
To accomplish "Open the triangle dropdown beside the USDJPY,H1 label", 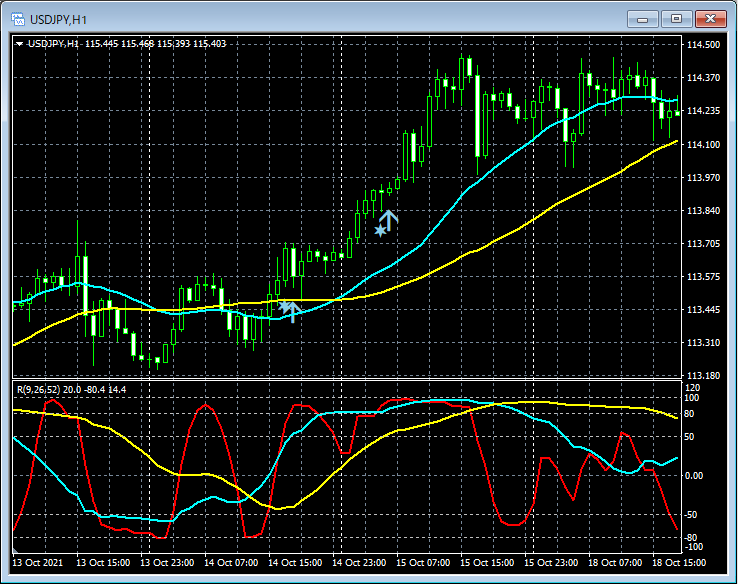I will (20, 43).
